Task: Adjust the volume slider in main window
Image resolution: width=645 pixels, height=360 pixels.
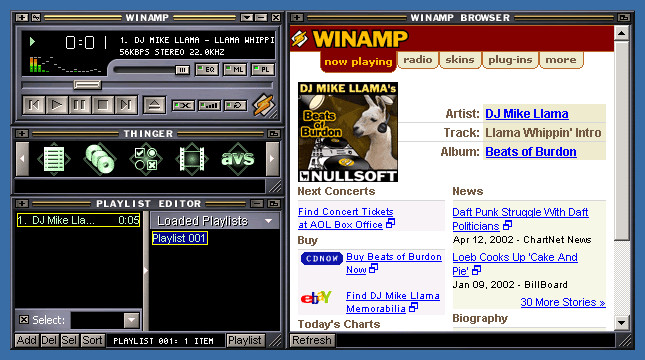Action: [x=182, y=70]
